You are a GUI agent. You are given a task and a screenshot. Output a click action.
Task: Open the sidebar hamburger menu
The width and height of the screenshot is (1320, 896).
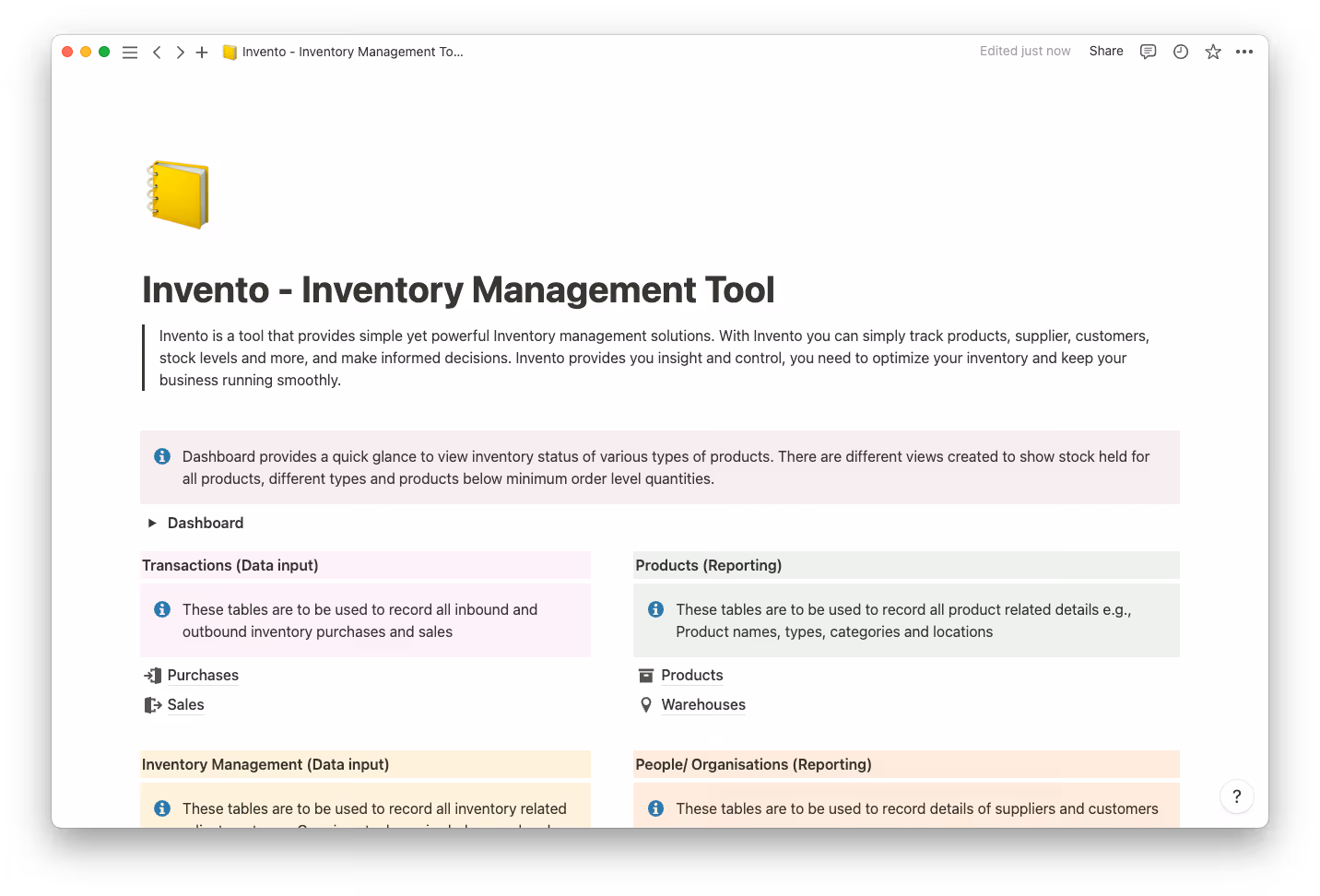click(x=130, y=53)
